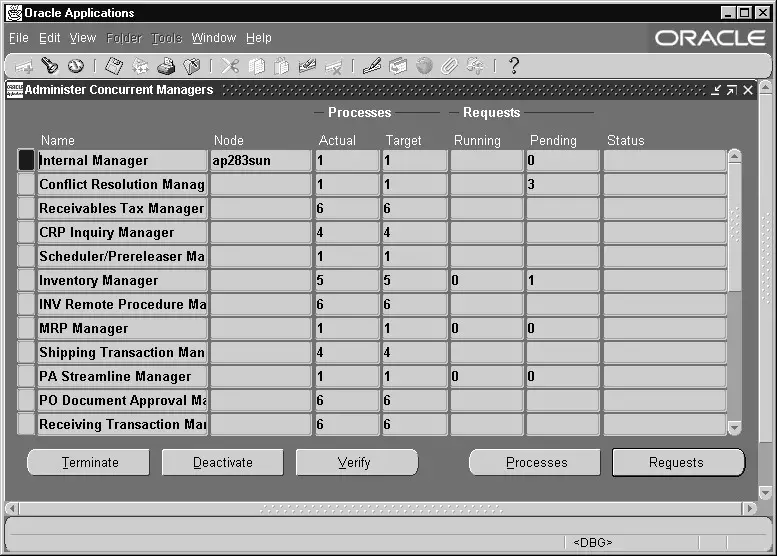The image size is (777, 556).
Task: Minimize the Administer Concurrent Managers inner window
Action: click(716, 90)
